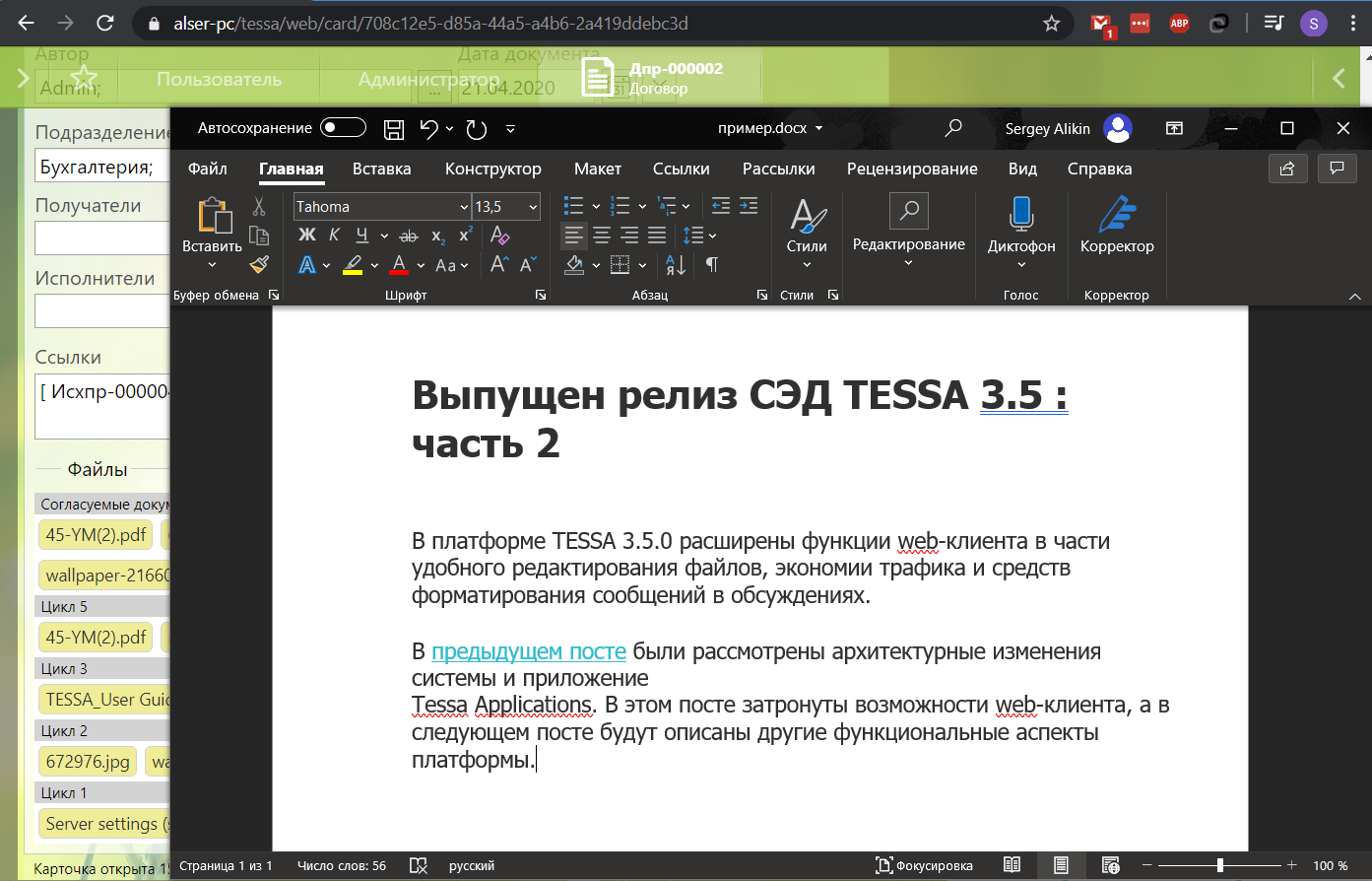Switch to the Layout (Макет) tab
Viewport: 1372px width, 881px height.
tap(597, 169)
